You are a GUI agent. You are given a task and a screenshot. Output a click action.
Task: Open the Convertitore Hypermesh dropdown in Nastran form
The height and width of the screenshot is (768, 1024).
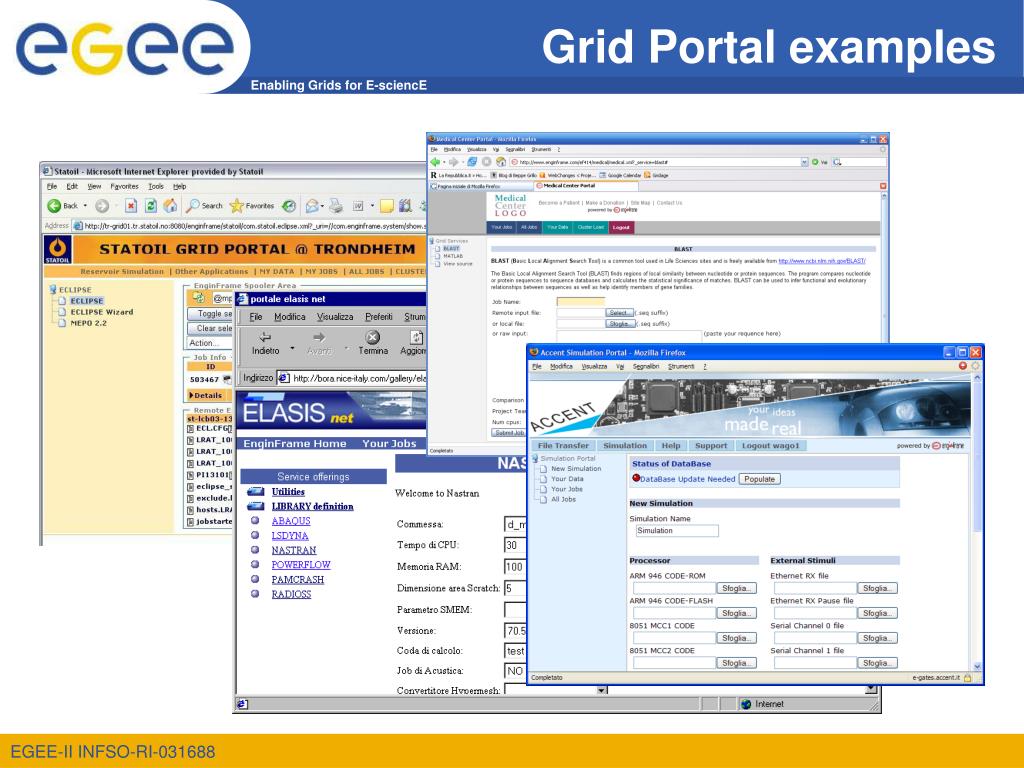(x=602, y=690)
